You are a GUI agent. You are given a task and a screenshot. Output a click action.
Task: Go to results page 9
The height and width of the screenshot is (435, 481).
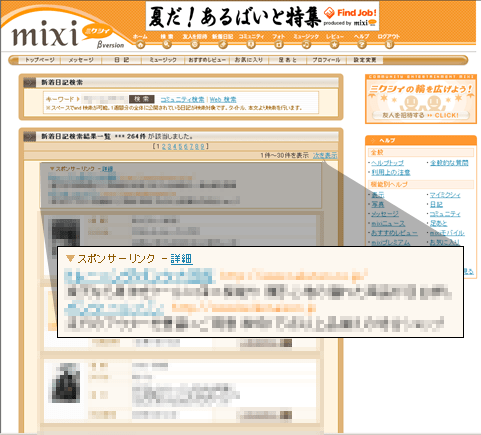coord(202,146)
